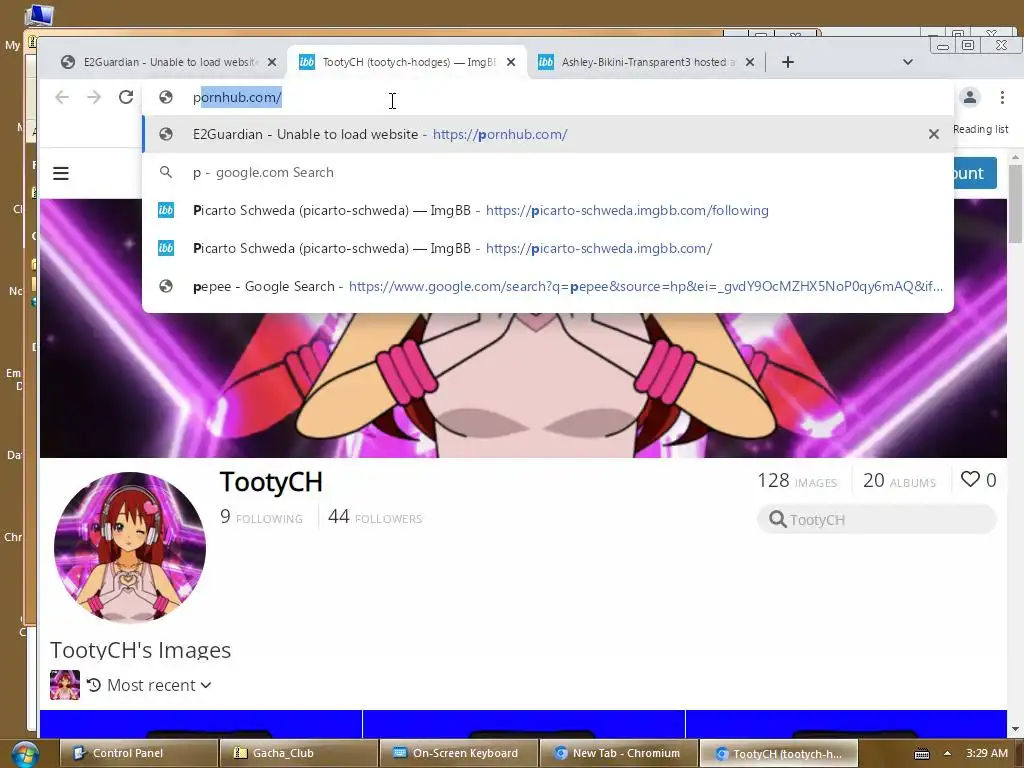
Task: Click the browser back arrow
Action: pyautogui.click(x=62, y=97)
